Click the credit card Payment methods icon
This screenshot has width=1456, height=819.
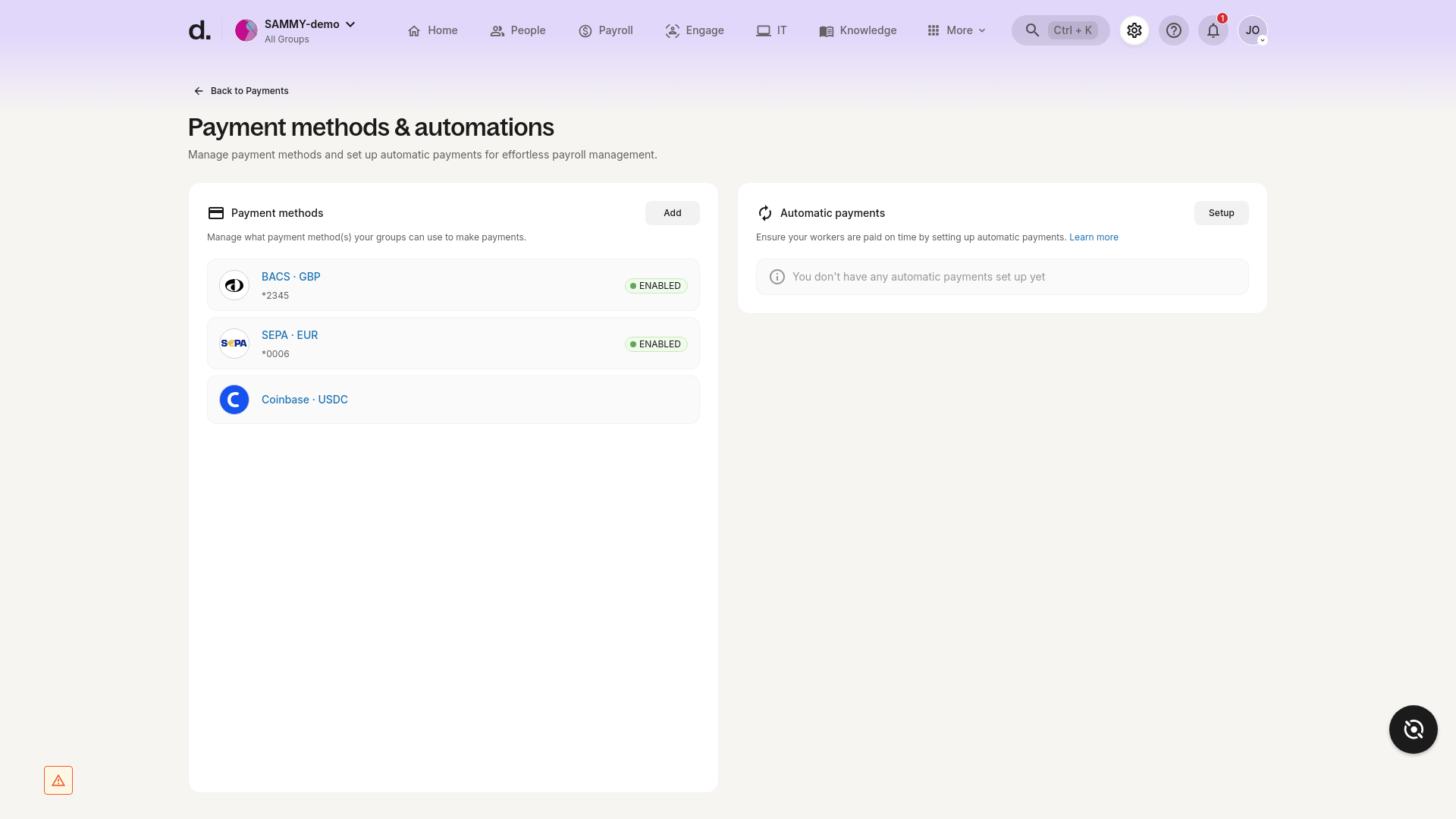pyautogui.click(x=216, y=213)
